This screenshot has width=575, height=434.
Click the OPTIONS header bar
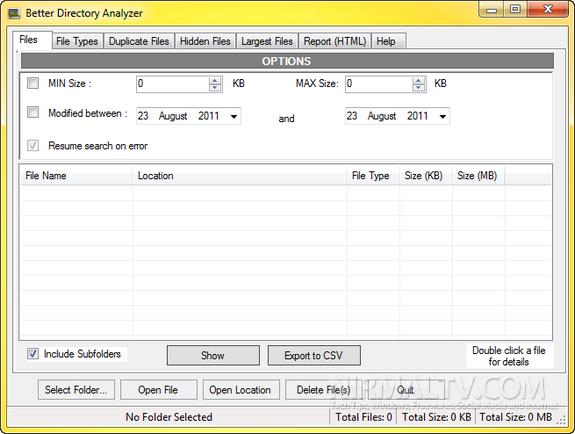coord(287,61)
